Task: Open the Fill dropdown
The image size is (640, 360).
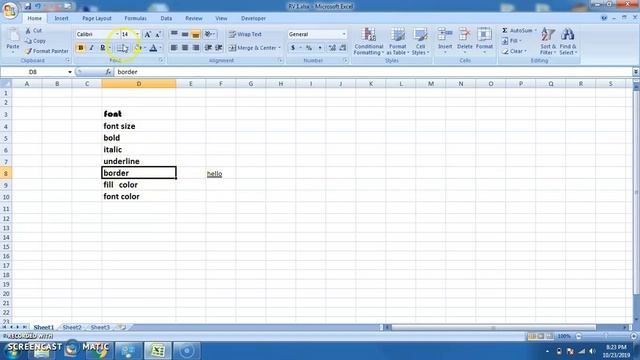Action: click(521, 41)
